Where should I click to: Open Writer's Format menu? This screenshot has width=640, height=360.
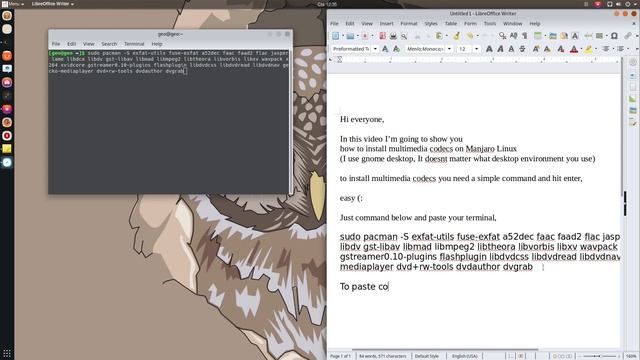point(409,24)
